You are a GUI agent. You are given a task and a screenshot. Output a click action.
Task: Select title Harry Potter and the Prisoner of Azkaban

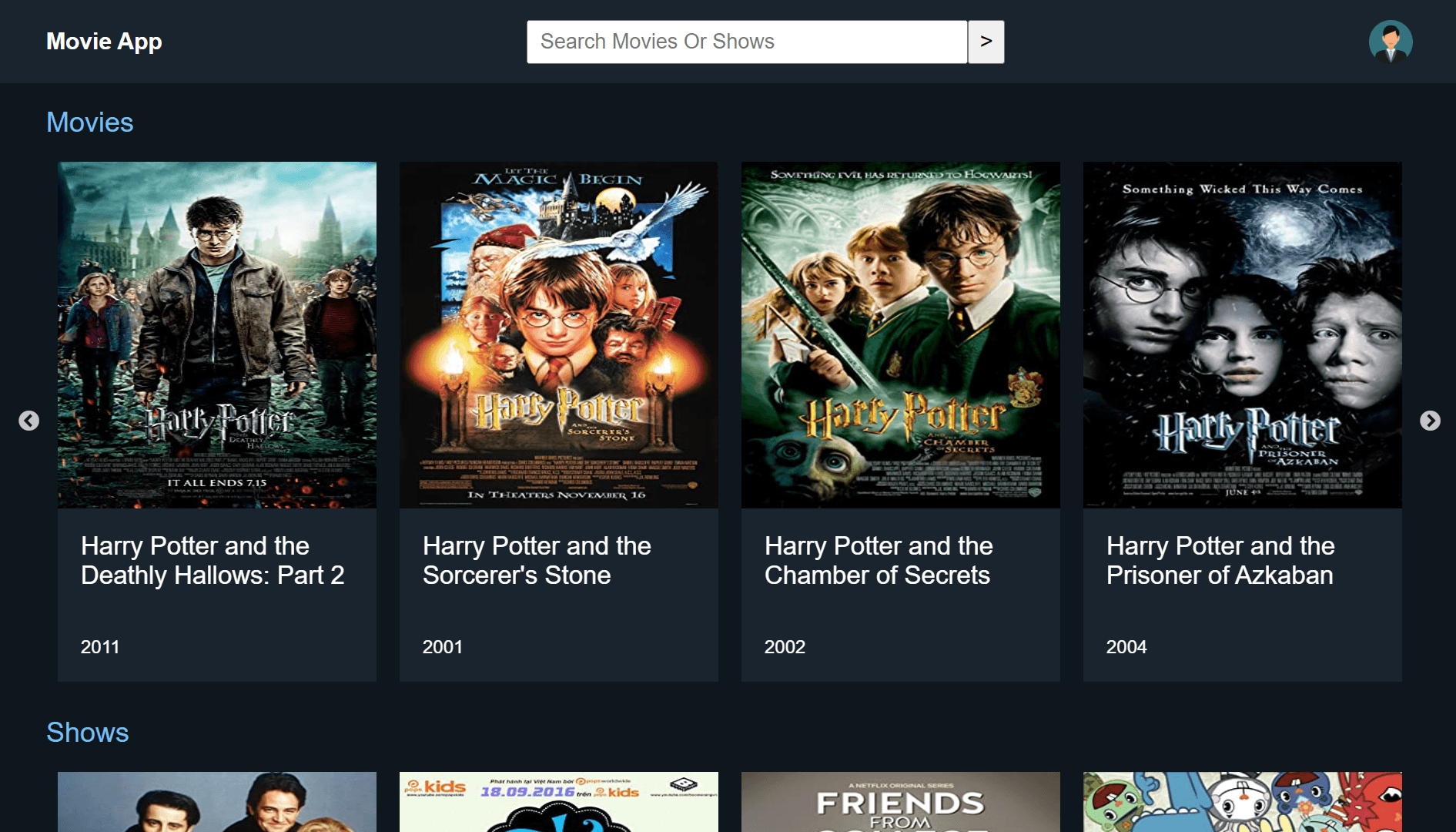pyautogui.click(x=1220, y=561)
